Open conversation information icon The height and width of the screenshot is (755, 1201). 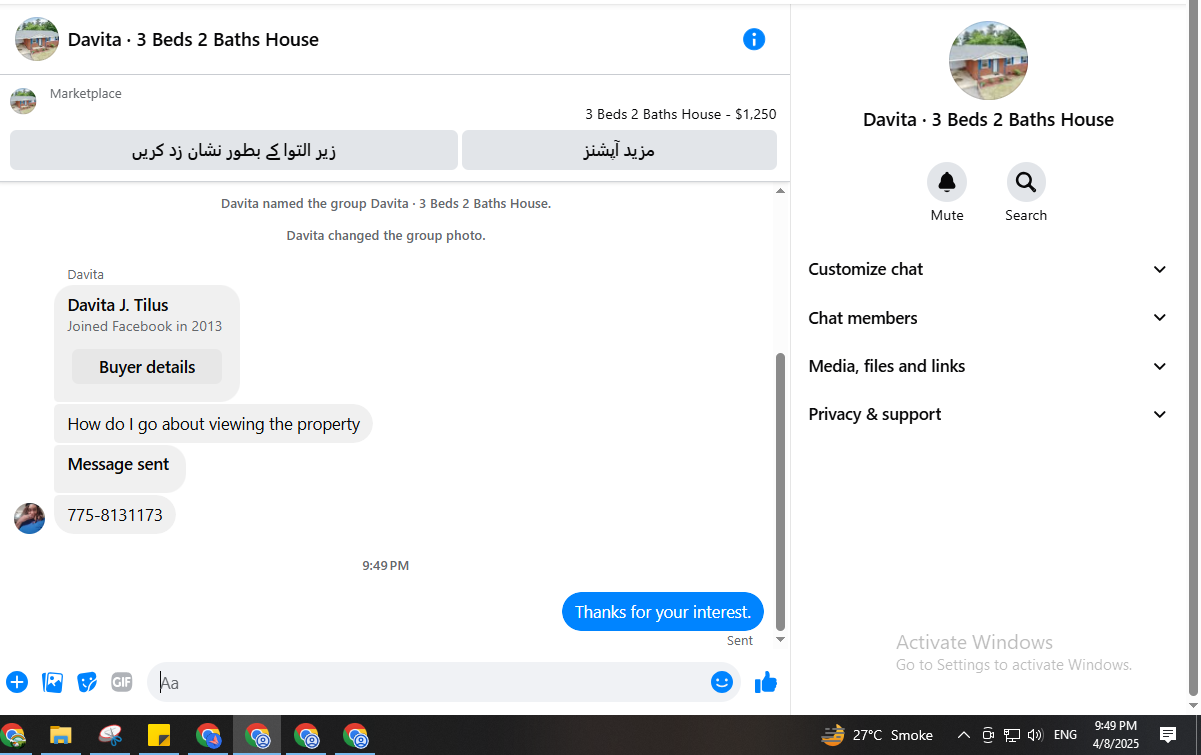[754, 39]
